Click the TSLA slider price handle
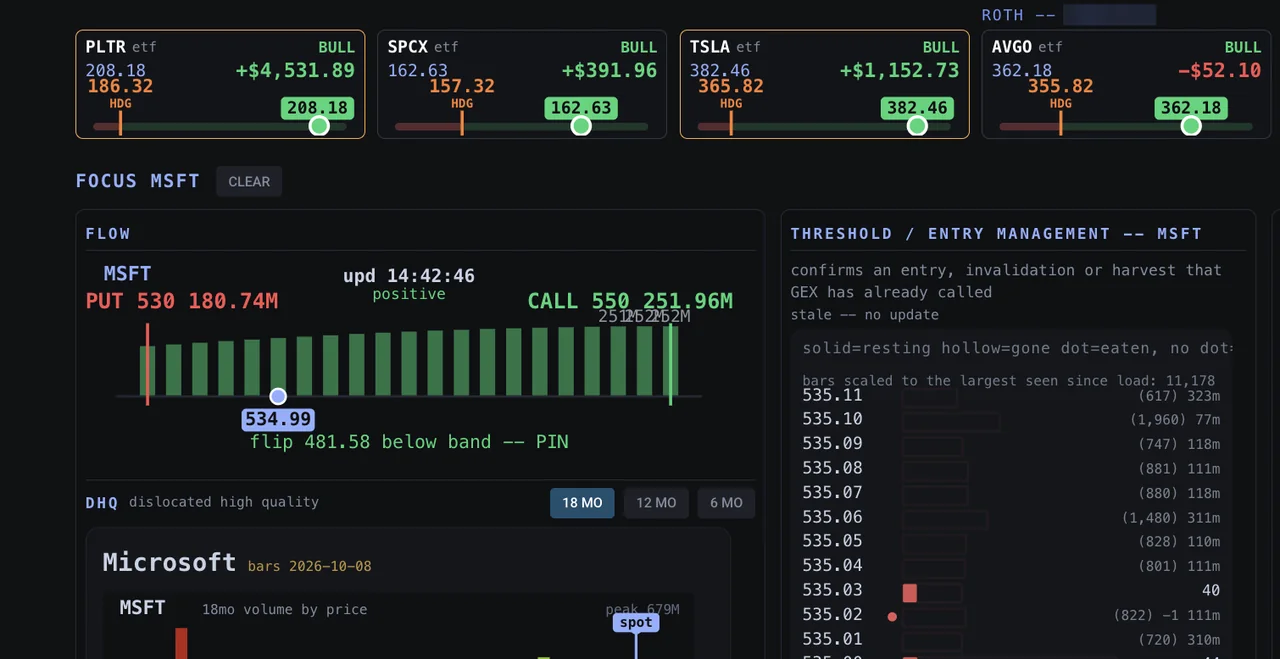The width and height of the screenshot is (1280, 659). pyautogui.click(x=917, y=126)
